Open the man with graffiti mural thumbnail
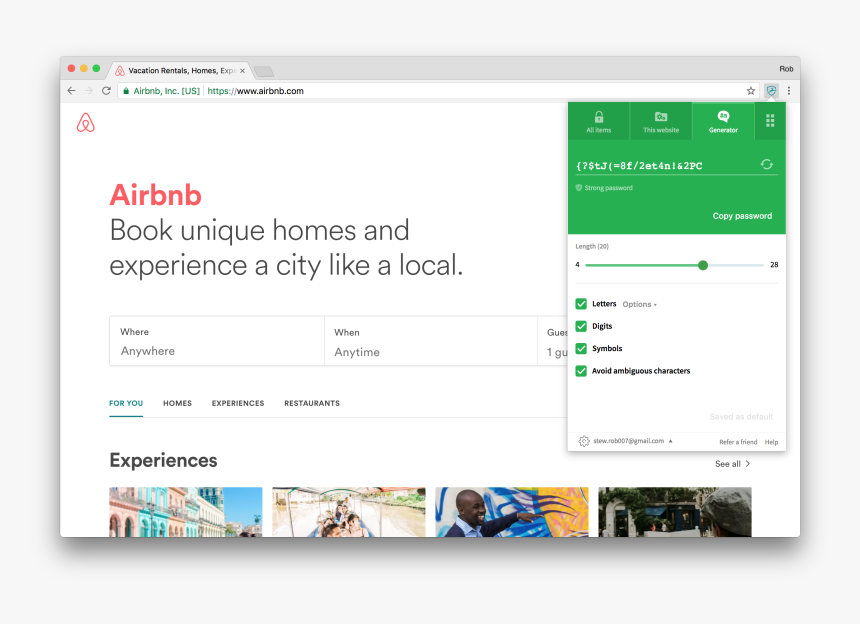 coord(512,512)
